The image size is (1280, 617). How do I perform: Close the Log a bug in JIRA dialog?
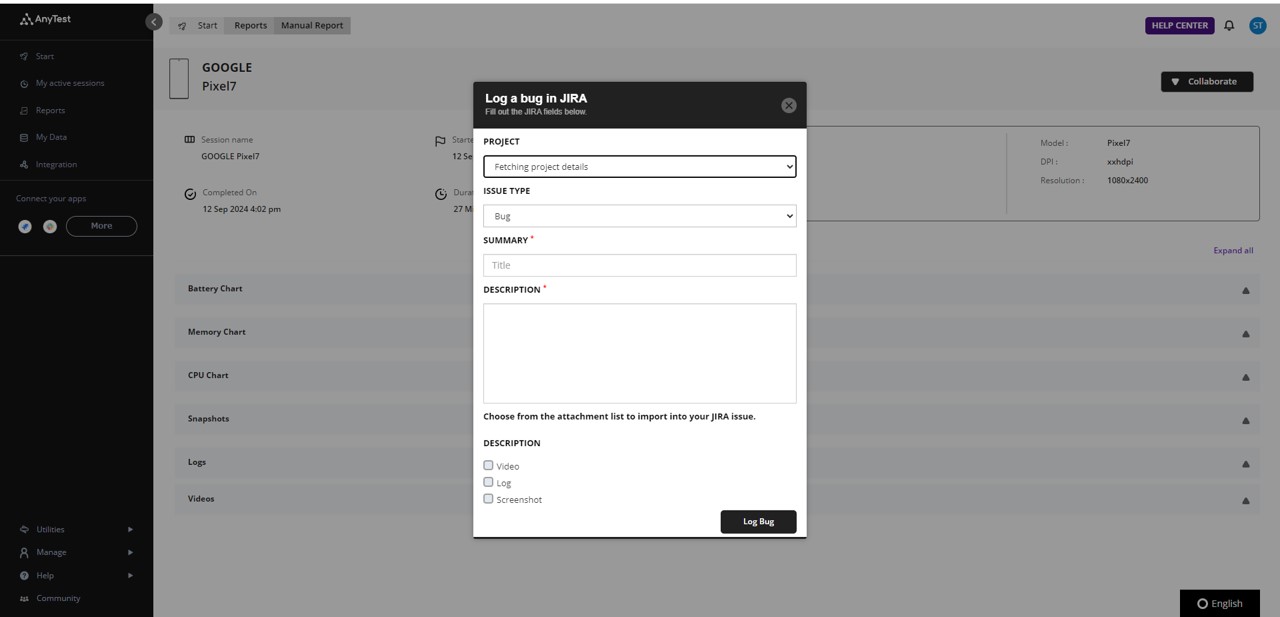click(x=789, y=105)
